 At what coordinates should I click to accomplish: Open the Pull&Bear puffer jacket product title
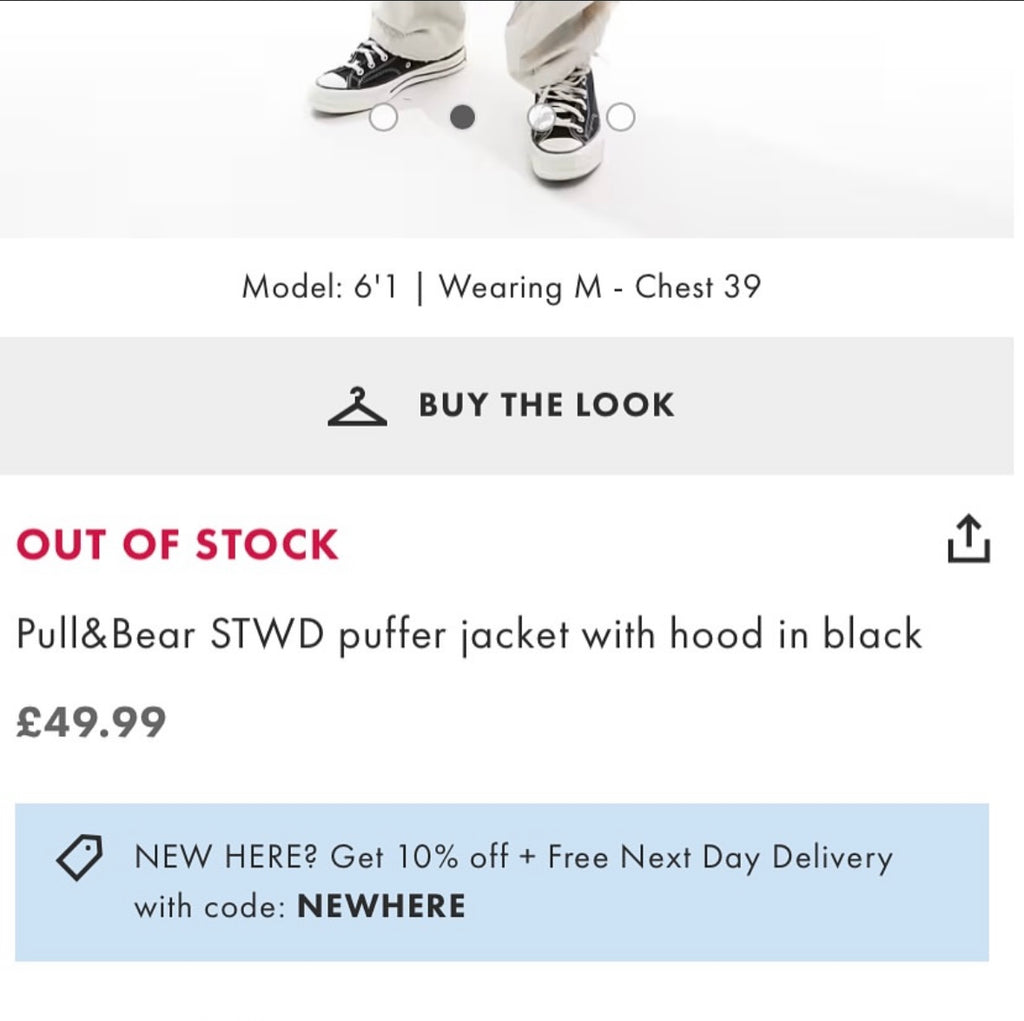pyautogui.click(x=468, y=634)
